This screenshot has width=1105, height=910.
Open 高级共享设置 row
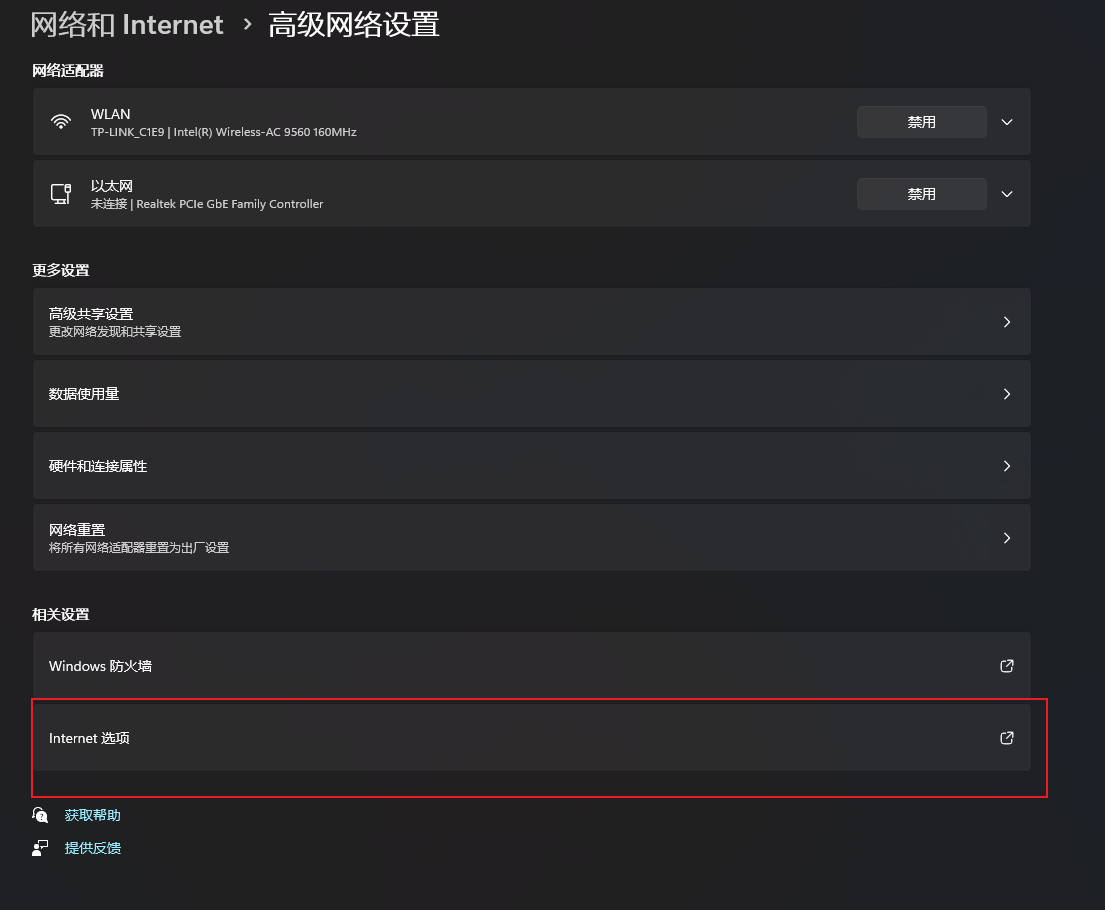pos(531,321)
